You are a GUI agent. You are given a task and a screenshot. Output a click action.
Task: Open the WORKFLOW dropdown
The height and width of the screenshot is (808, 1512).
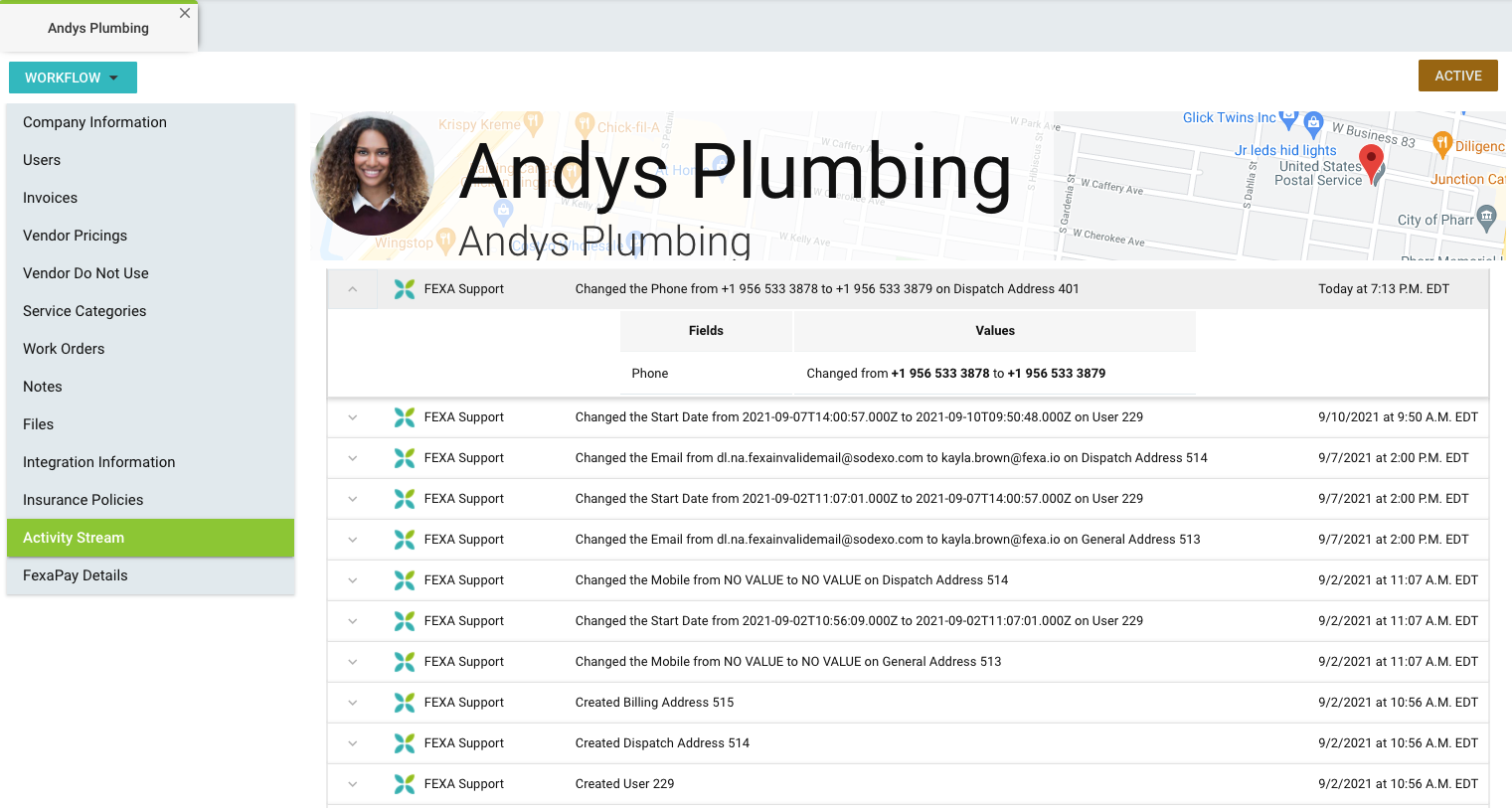[73, 78]
